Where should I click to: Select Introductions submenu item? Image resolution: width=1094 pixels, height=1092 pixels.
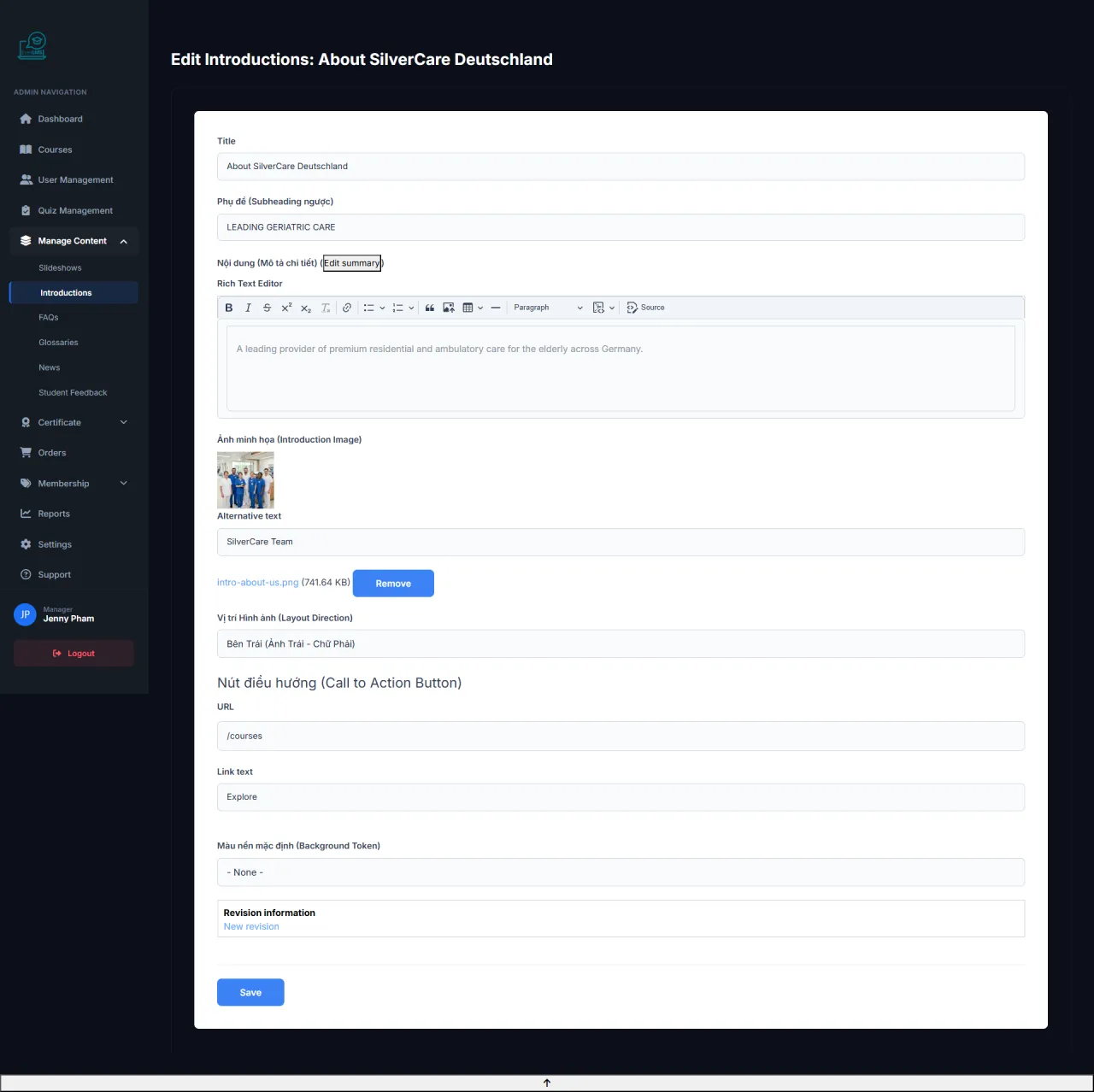pos(74,293)
